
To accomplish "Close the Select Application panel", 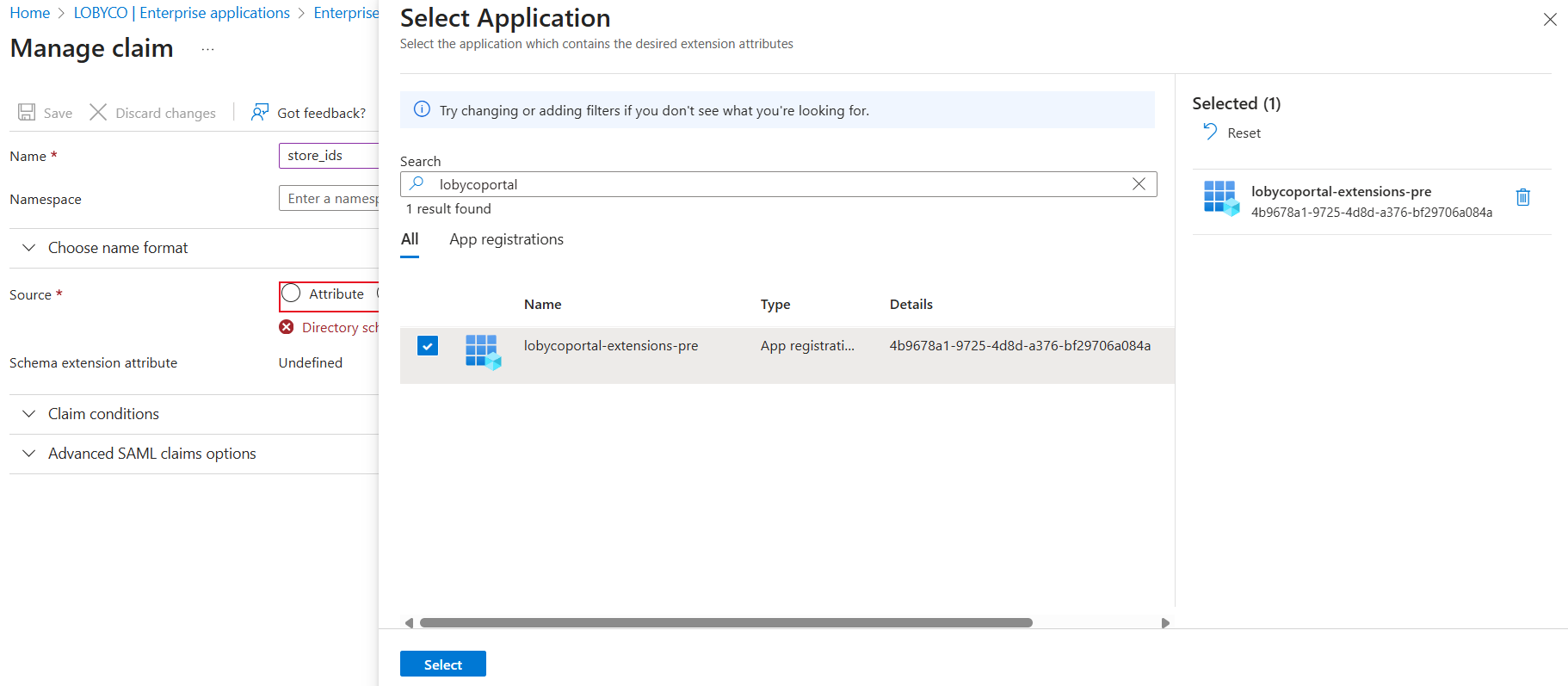I will (1550, 19).
